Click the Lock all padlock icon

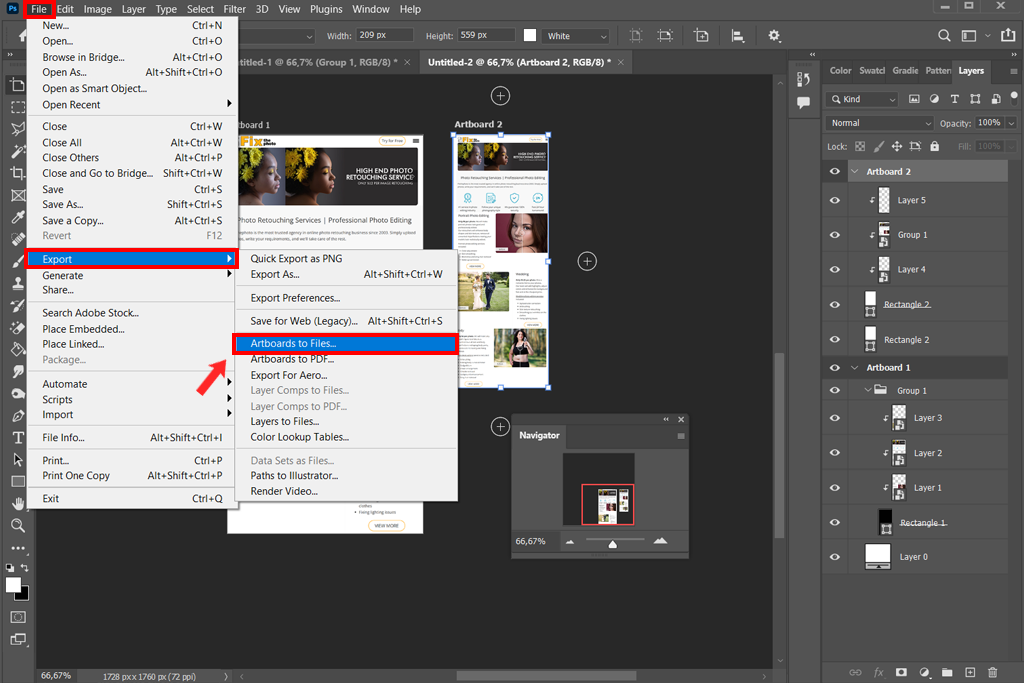(935, 146)
